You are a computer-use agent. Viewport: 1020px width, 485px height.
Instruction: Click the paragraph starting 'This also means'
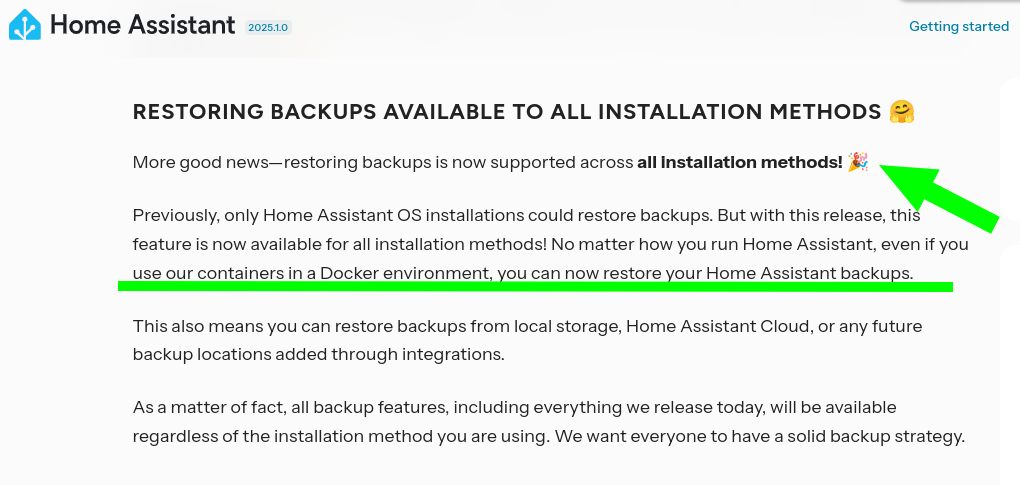(x=528, y=340)
